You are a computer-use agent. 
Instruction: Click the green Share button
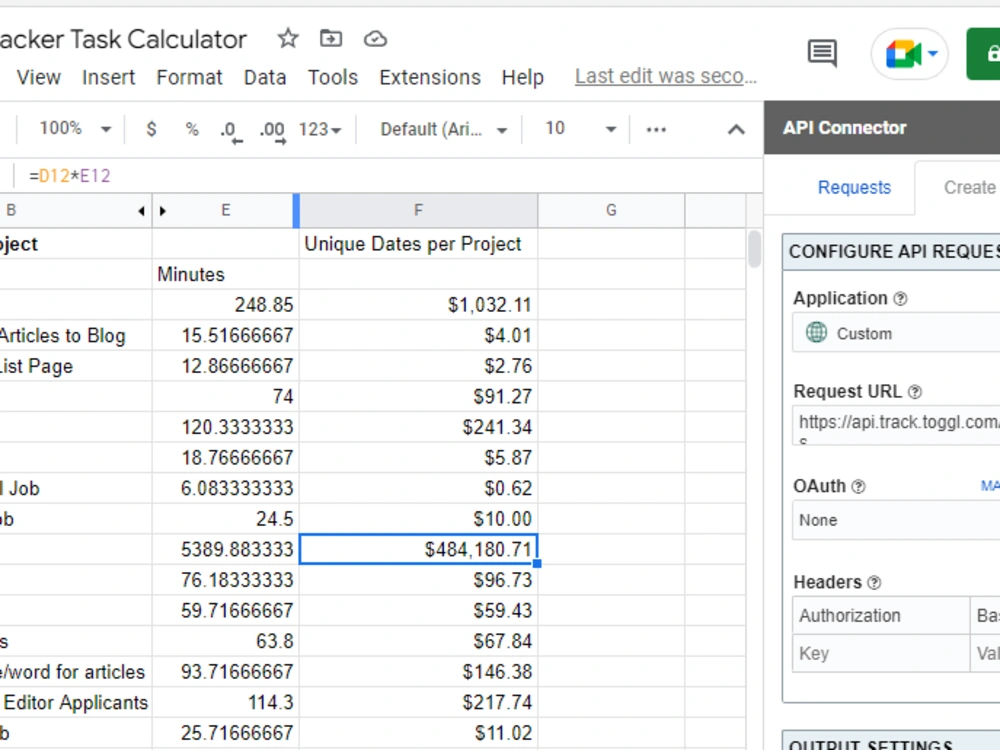click(x=983, y=54)
